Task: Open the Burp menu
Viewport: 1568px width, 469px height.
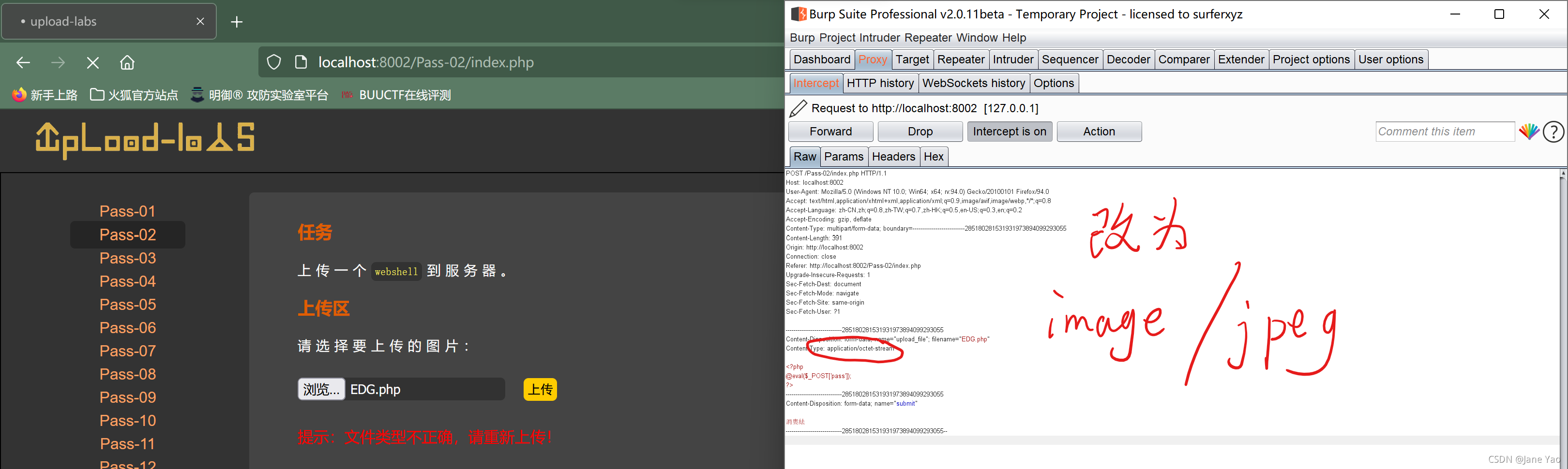Action: pos(801,38)
